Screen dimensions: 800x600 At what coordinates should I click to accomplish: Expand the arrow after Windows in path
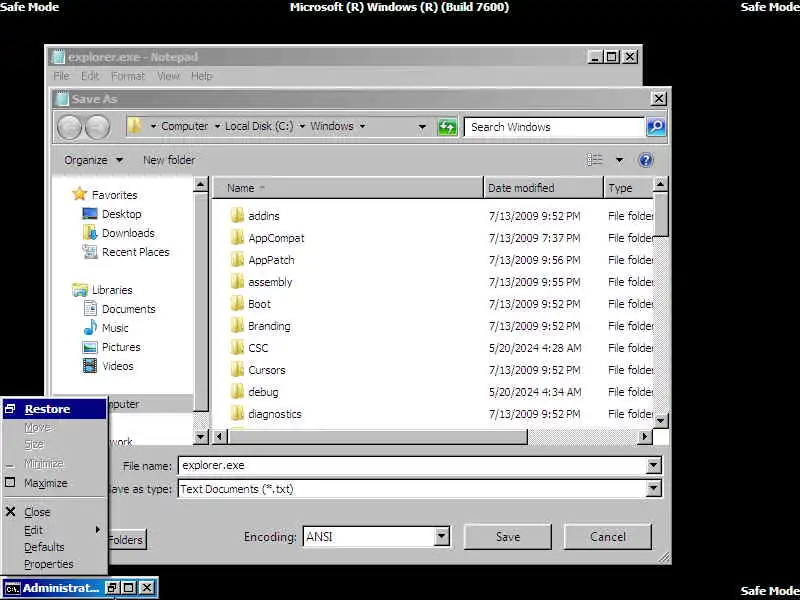click(x=362, y=126)
